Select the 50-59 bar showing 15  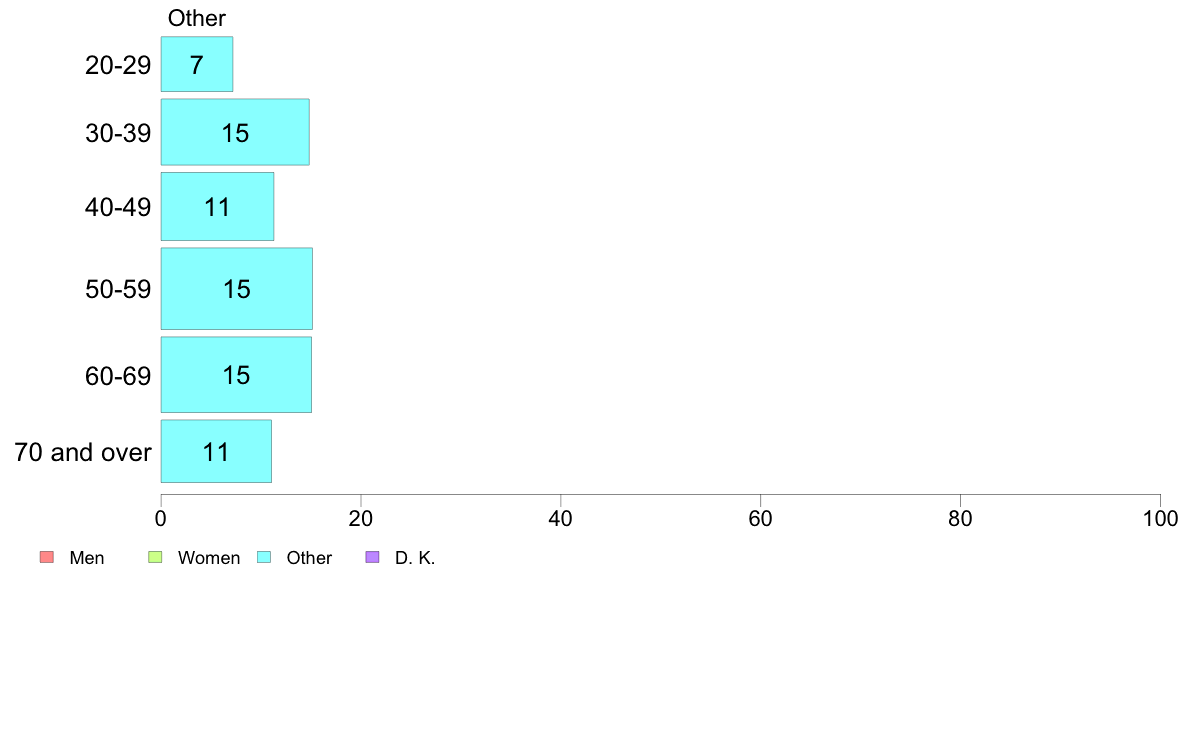236,289
